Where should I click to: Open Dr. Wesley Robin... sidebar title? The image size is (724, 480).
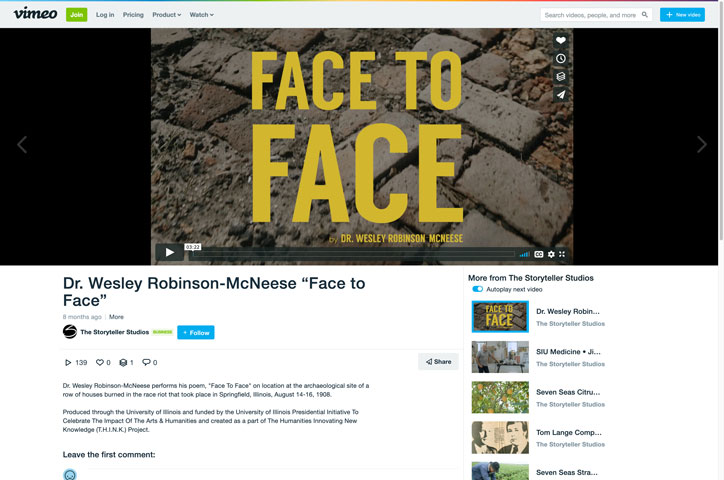coord(568,312)
